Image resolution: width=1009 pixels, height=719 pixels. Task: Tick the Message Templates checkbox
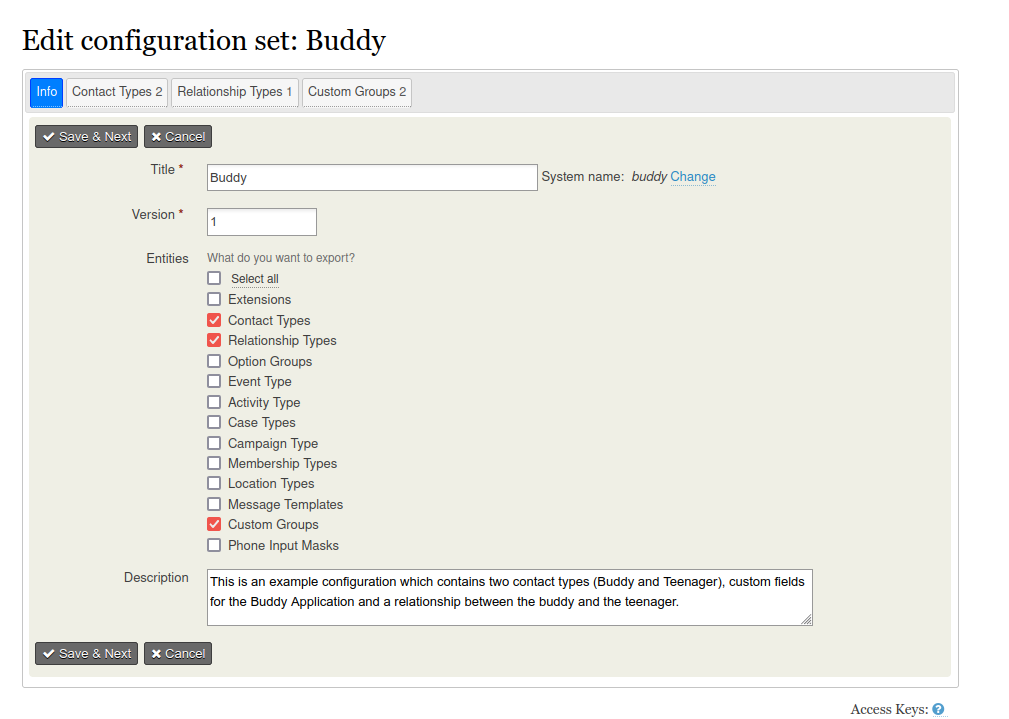214,504
